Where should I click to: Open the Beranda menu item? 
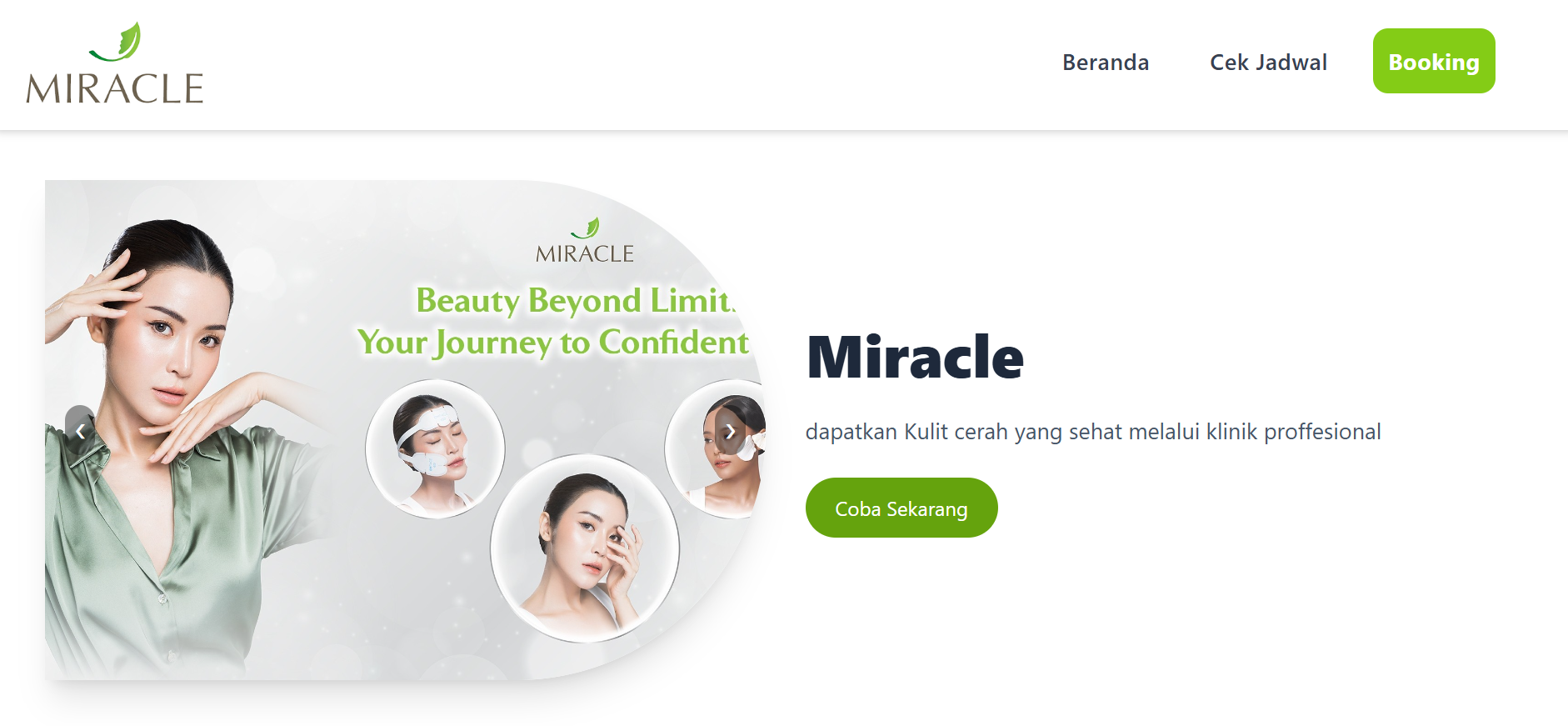[1106, 63]
